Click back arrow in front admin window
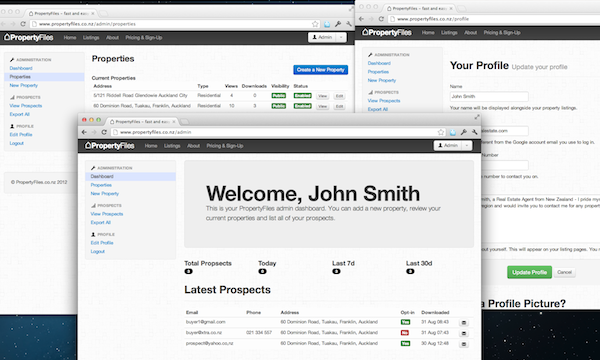600x360 pixels. [84, 132]
